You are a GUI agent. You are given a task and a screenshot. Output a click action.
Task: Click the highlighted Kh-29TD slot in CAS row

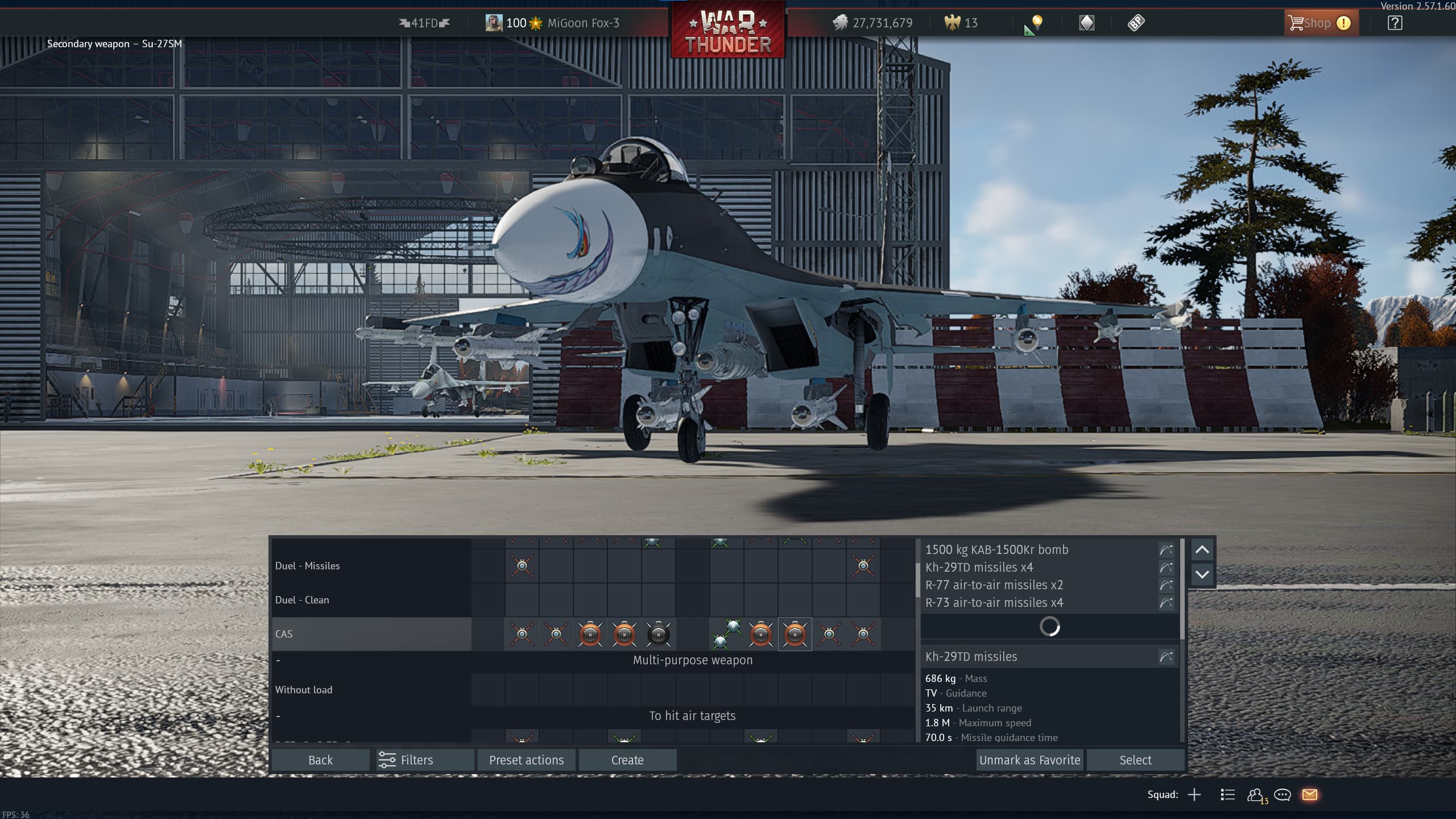(795, 634)
